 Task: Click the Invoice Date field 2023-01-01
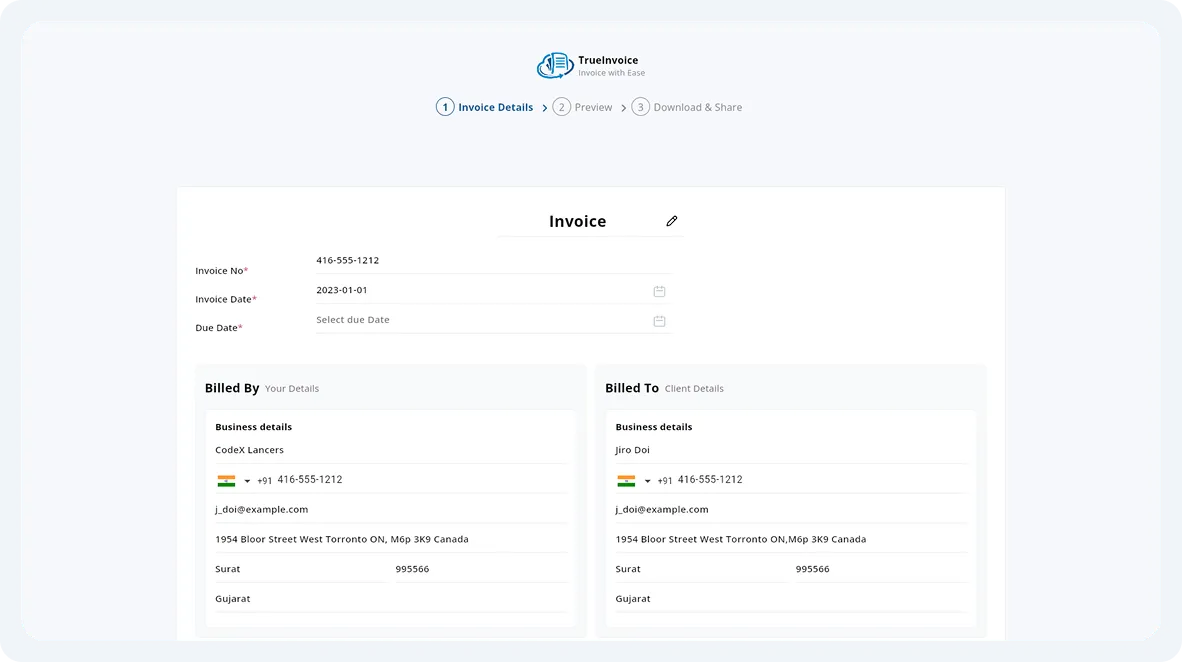coord(494,290)
